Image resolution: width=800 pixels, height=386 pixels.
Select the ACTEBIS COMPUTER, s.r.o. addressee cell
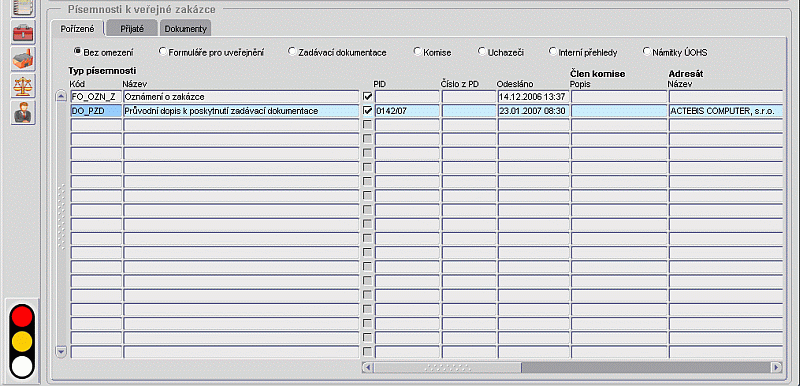click(726, 111)
